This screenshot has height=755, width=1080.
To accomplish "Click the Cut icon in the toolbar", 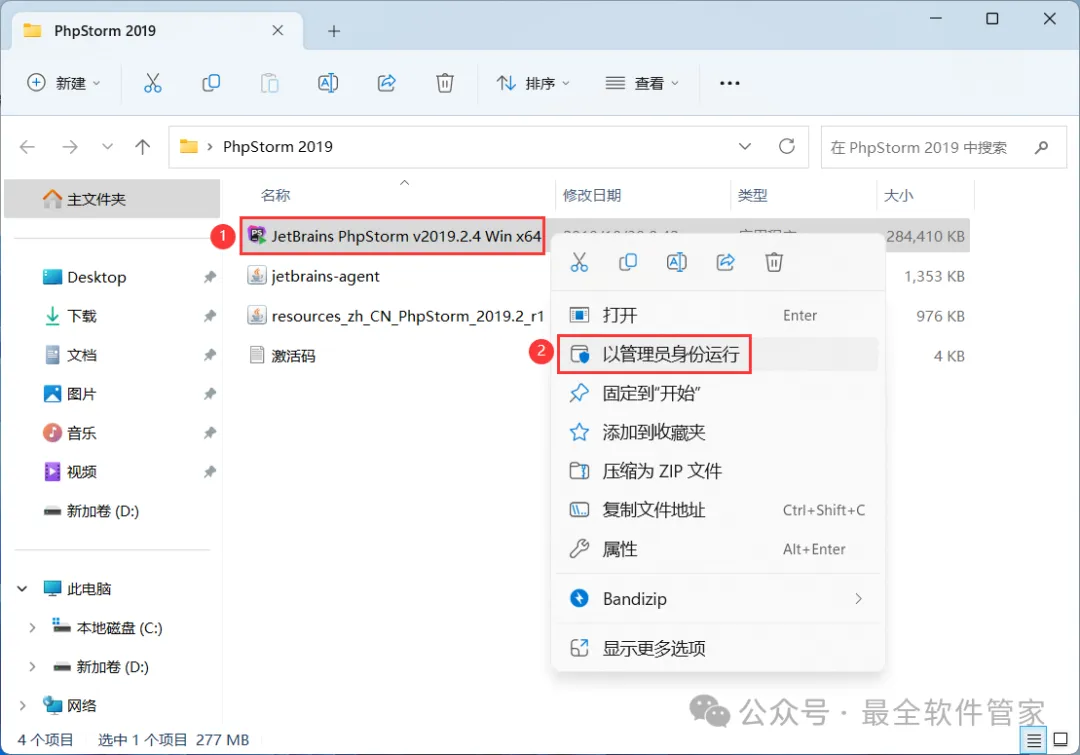I will pos(152,83).
